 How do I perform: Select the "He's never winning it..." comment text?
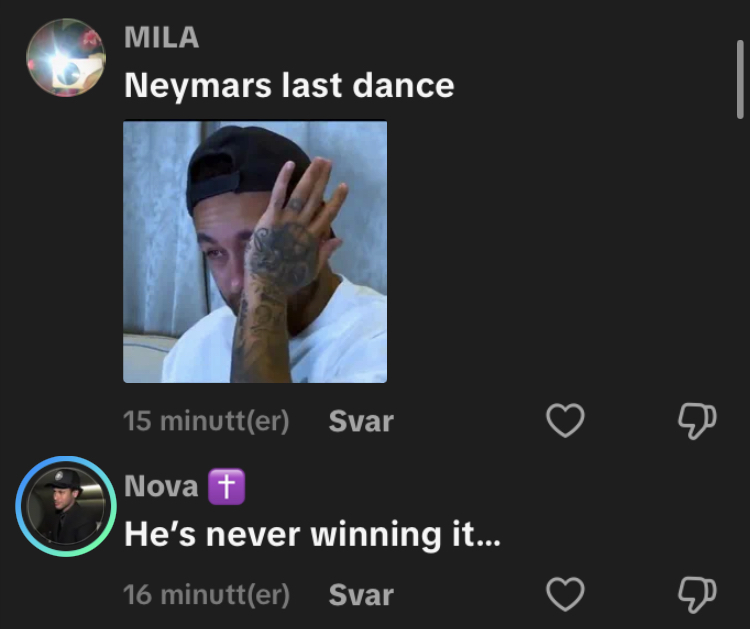click(312, 534)
